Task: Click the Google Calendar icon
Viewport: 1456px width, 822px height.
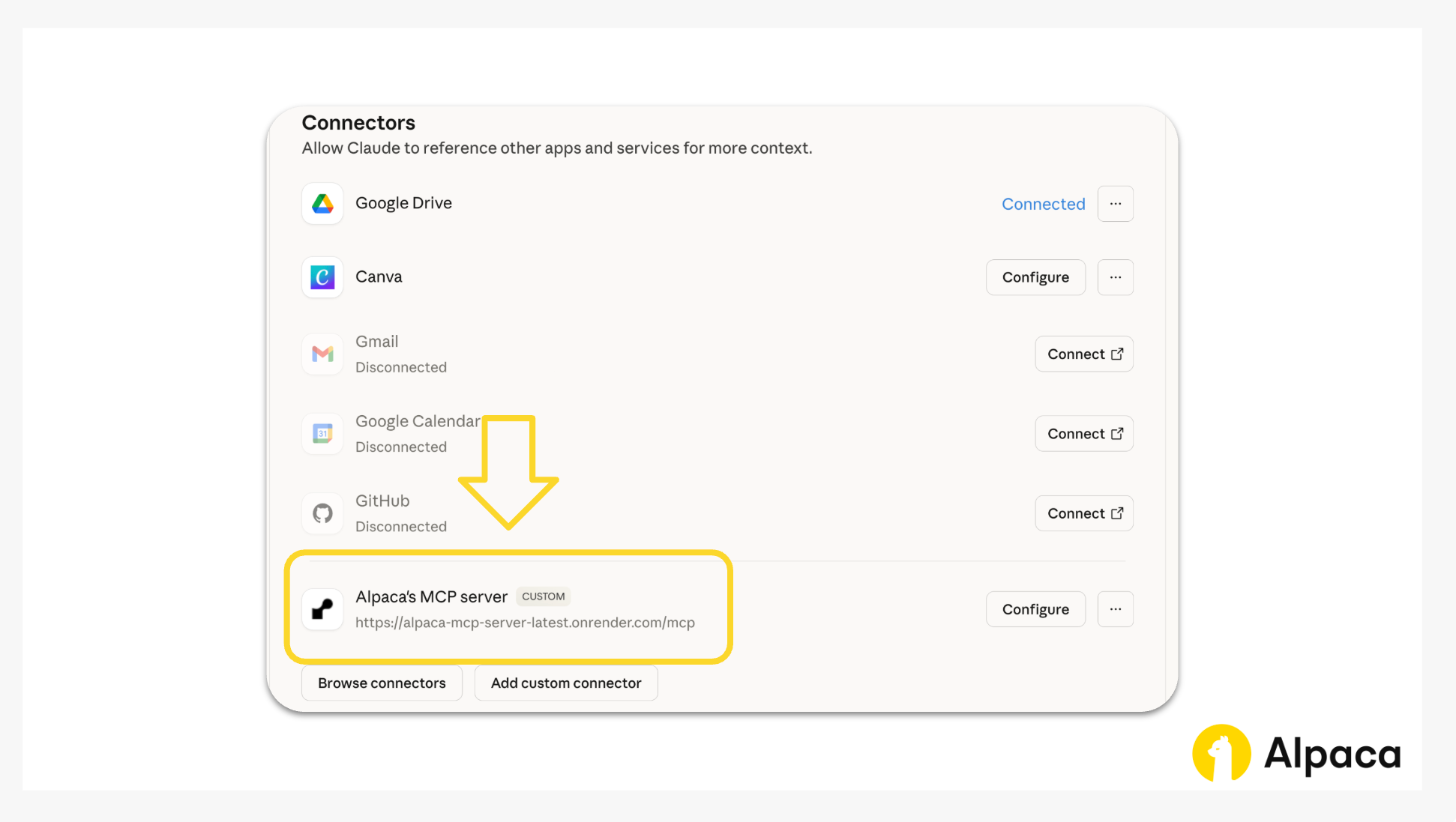Action: tap(322, 433)
